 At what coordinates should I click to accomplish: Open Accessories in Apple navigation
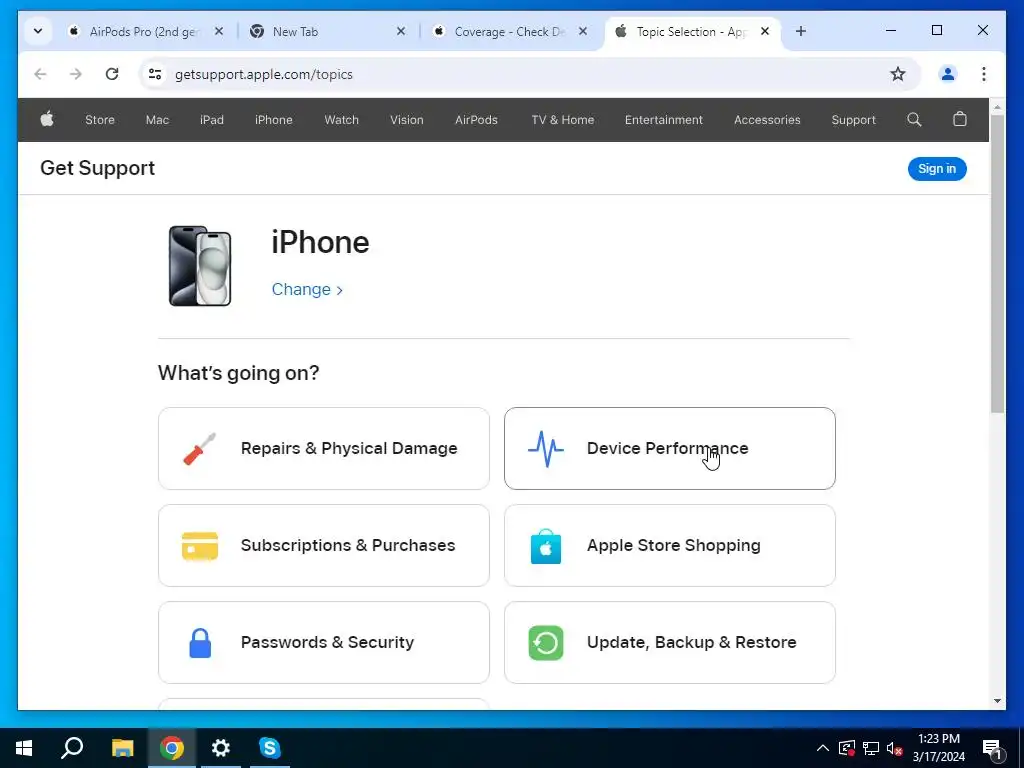coord(767,120)
